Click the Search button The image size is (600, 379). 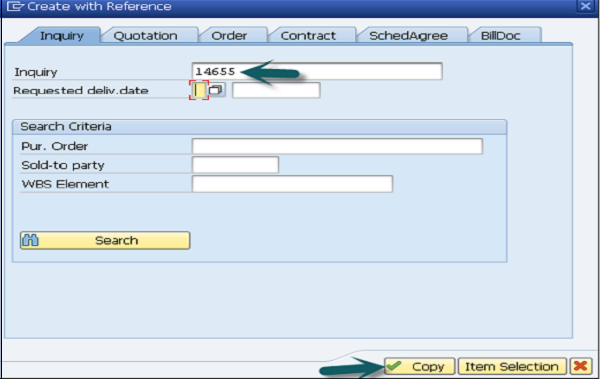pyautogui.click(x=105, y=240)
